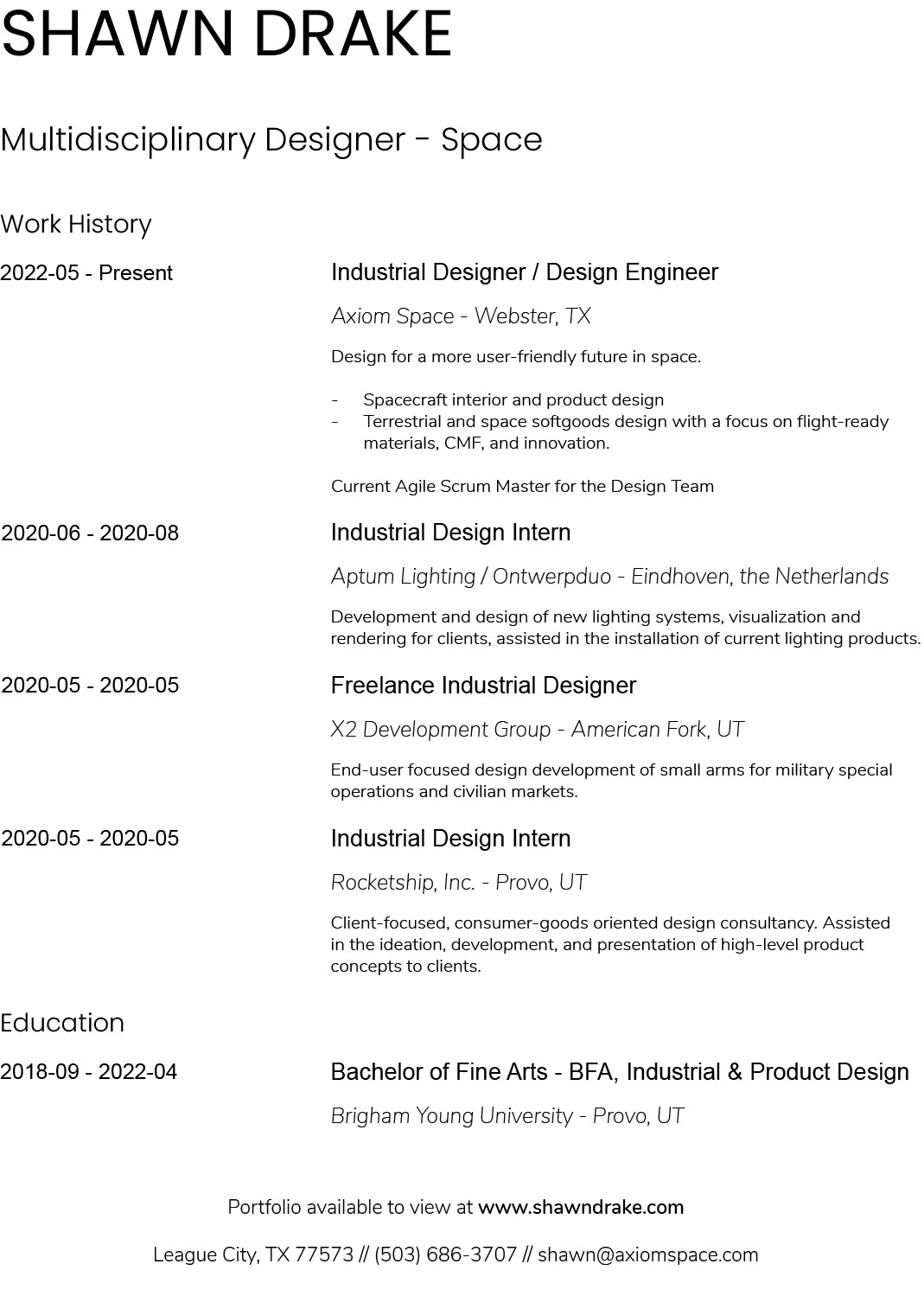Click the www.shawndrake.com portfolio link
The width and height of the screenshot is (924, 1296).
coord(580,1207)
